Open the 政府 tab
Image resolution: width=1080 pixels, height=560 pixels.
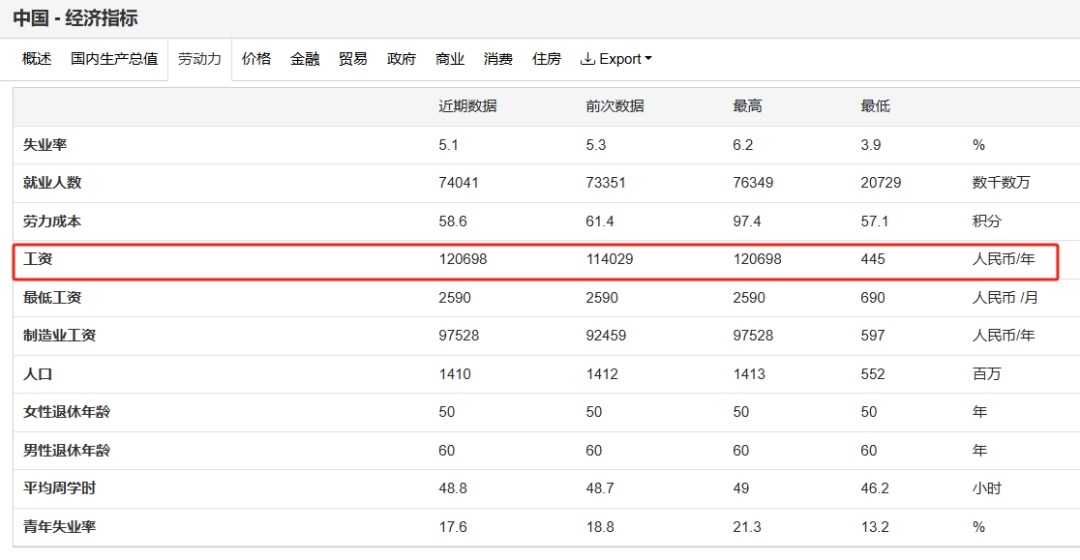[x=401, y=59]
